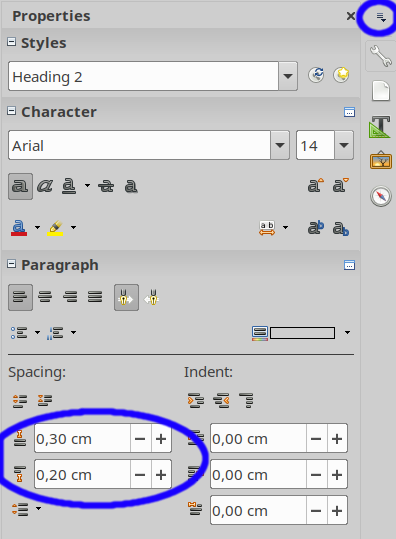Viewport: 396px width, 539px height.
Task: Apply the red font color
Action: (x=19, y=228)
